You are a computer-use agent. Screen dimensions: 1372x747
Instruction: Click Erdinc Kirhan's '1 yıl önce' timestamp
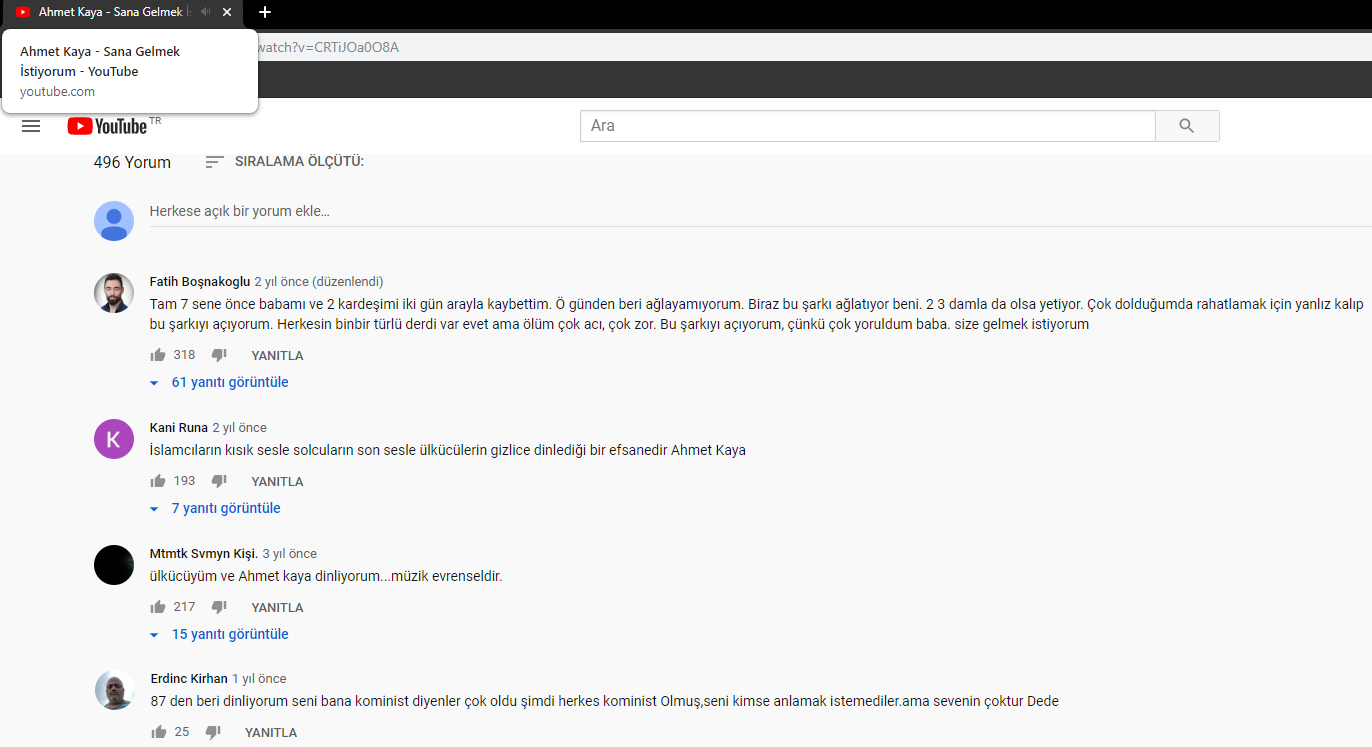tap(260, 679)
